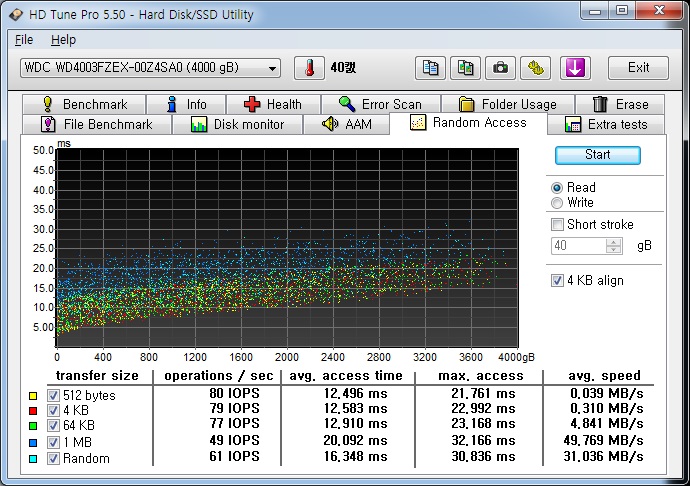Click the Start button
Viewport: 690px width, 486px height.
click(598, 155)
